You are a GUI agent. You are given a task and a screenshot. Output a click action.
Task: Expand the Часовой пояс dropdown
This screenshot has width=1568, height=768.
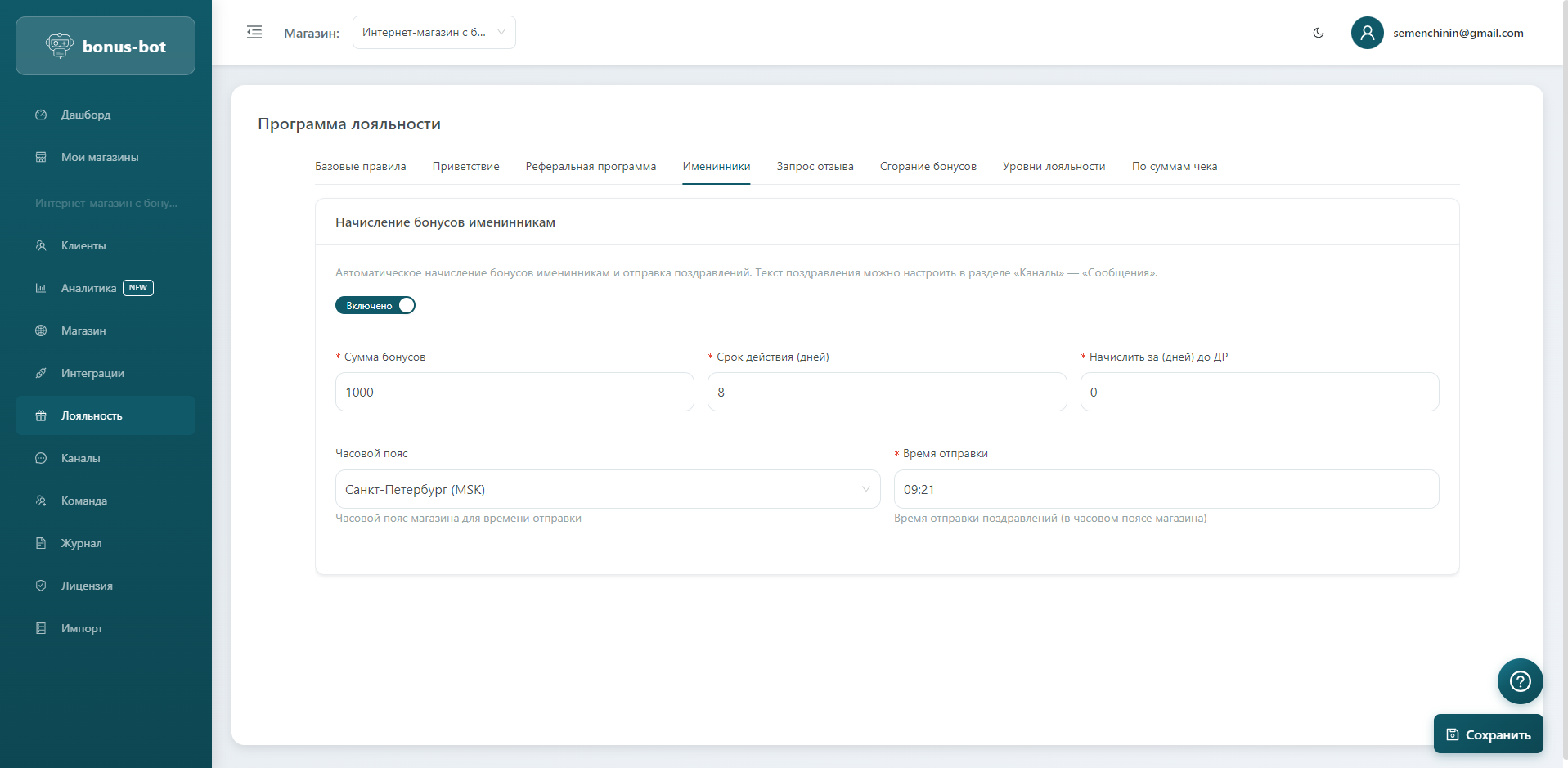tap(607, 489)
